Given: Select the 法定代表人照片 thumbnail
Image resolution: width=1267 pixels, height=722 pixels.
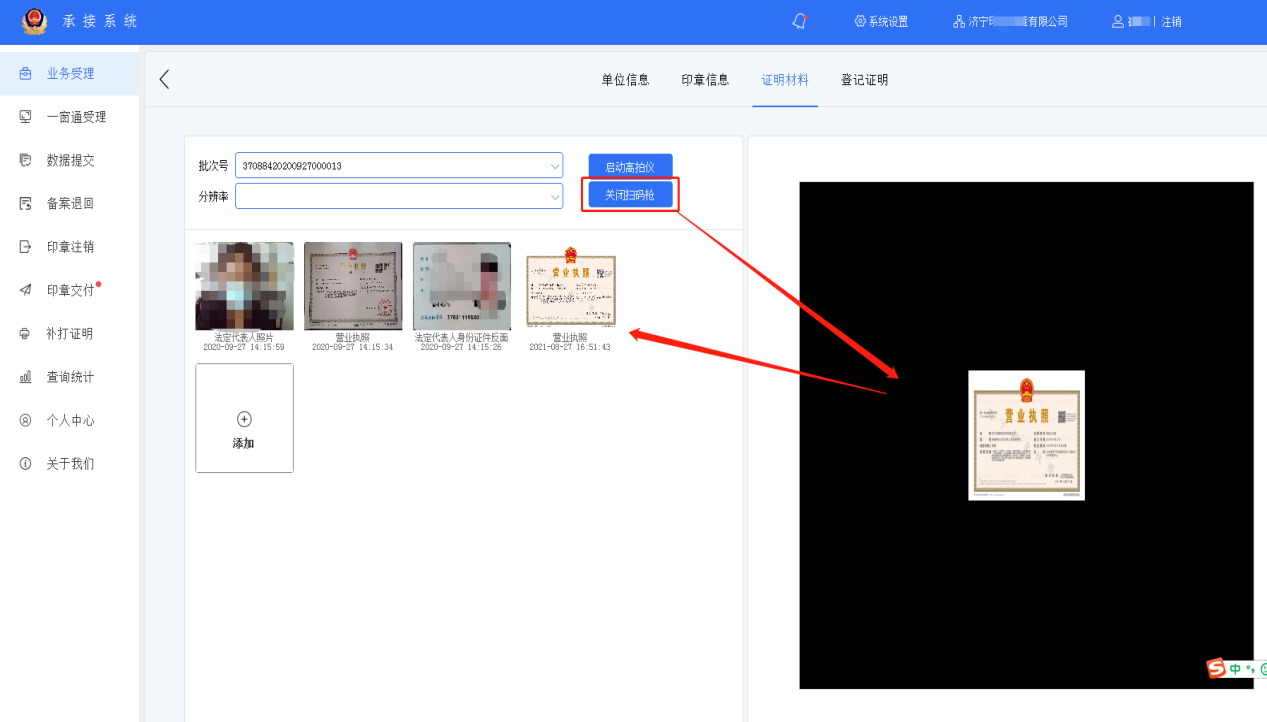Looking at the screenshot, I should click(x=244, y=286).
